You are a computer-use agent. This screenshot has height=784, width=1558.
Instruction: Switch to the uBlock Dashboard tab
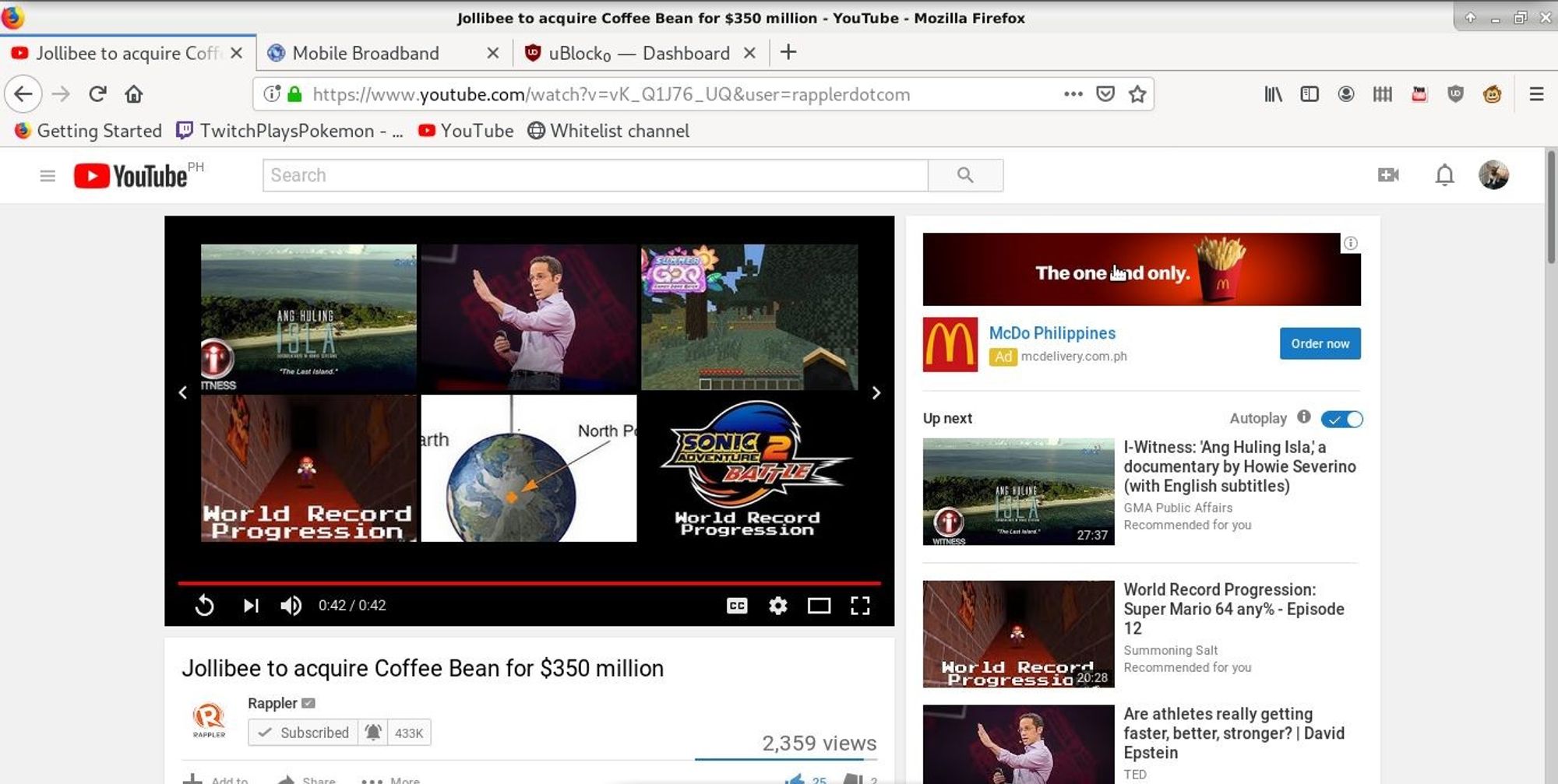(x=639, y=53)
